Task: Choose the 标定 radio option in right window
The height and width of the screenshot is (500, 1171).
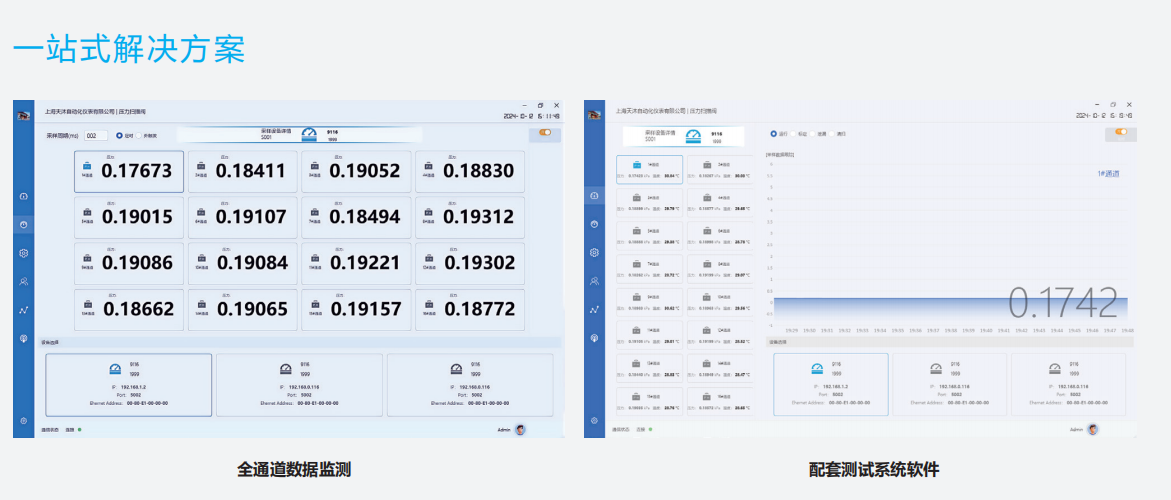Action: coord(794,133)
